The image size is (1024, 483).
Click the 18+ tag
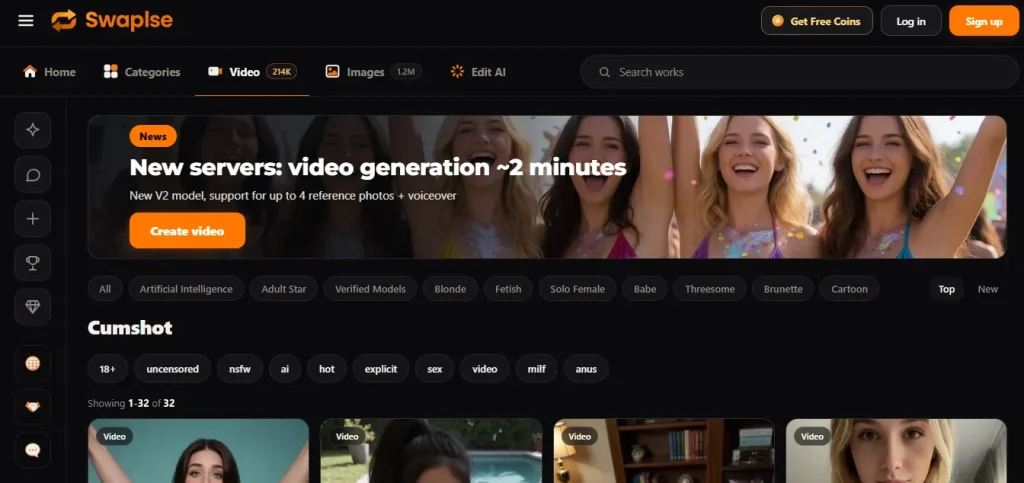tap(107, 369)
